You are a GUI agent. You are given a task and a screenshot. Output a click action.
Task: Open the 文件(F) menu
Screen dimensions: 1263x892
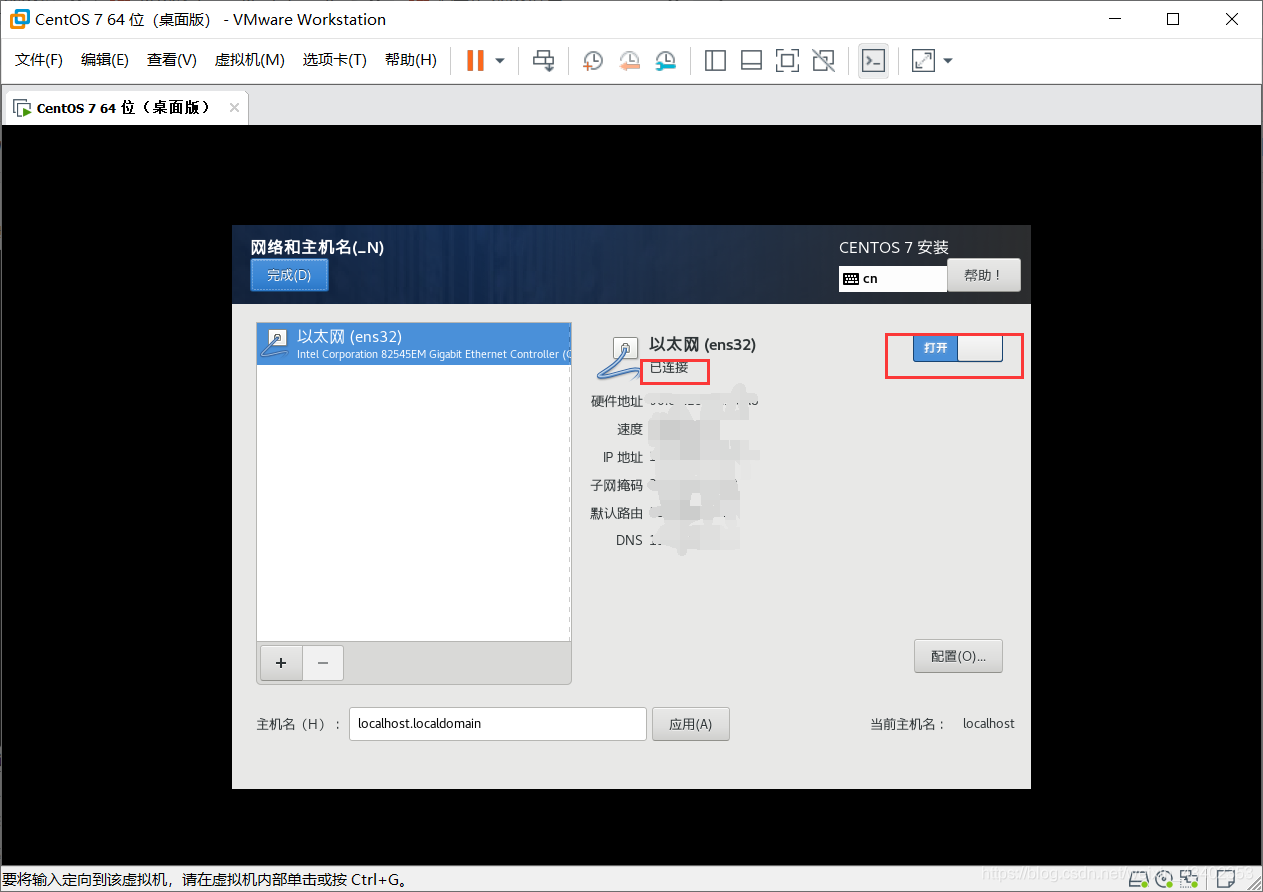(39, 60)
